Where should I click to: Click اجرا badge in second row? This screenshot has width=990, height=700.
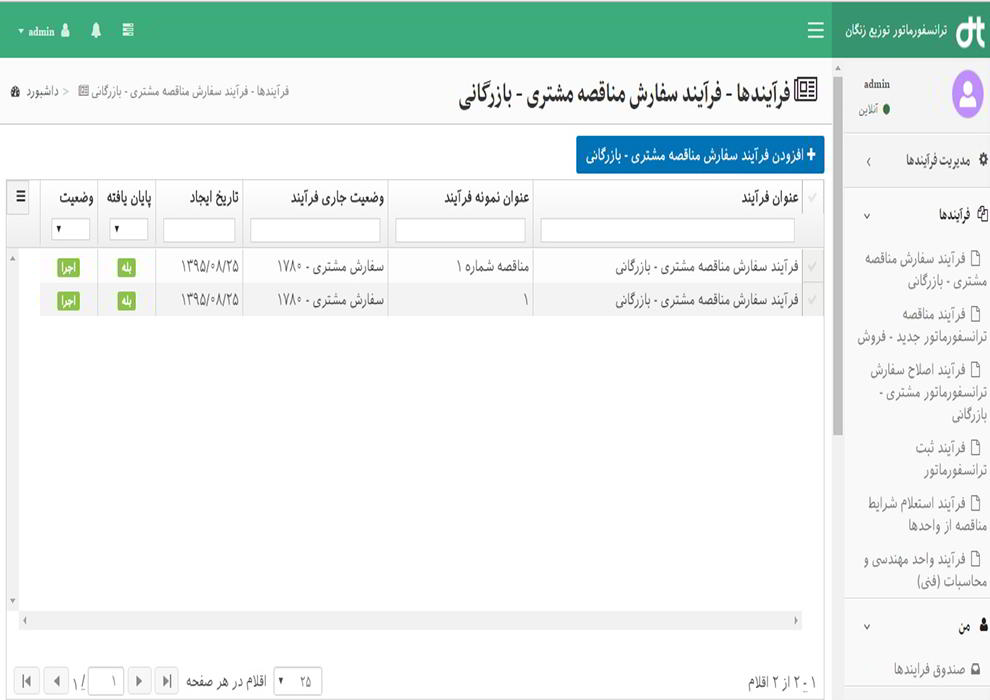68,301
